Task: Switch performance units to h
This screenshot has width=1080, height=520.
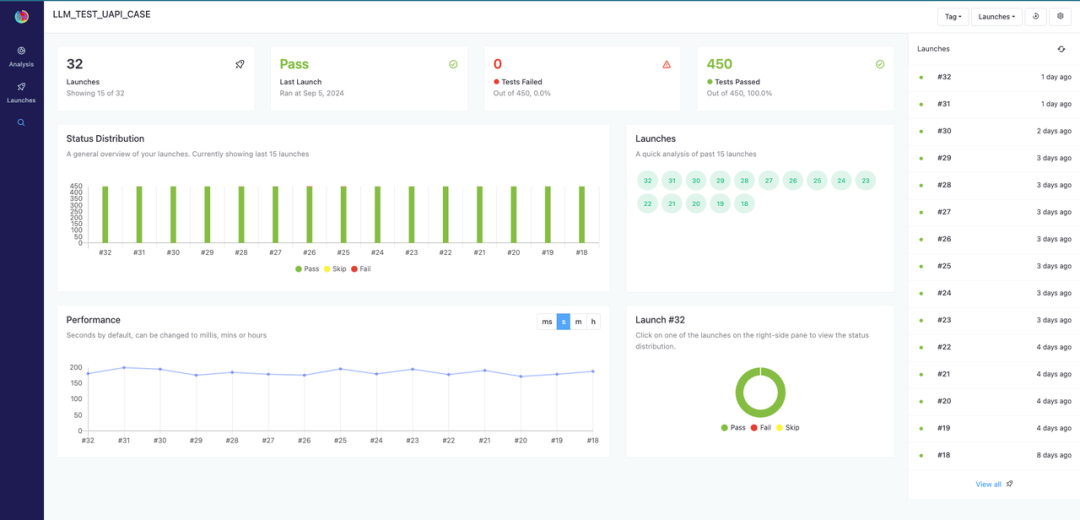Action: [593, 322]
